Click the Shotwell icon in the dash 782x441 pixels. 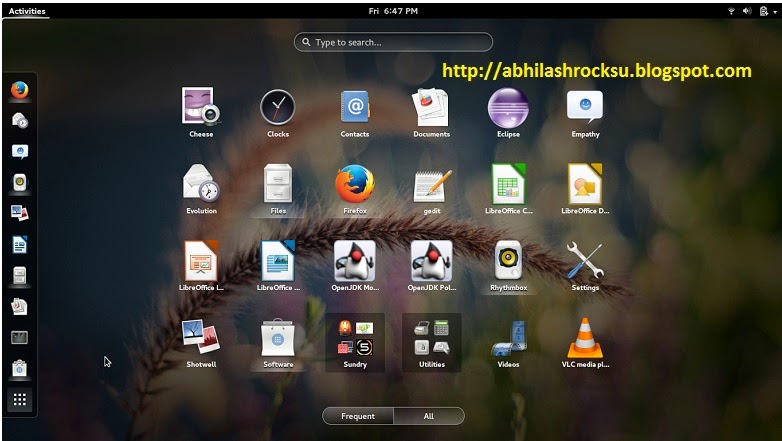(x=19, y=213)
